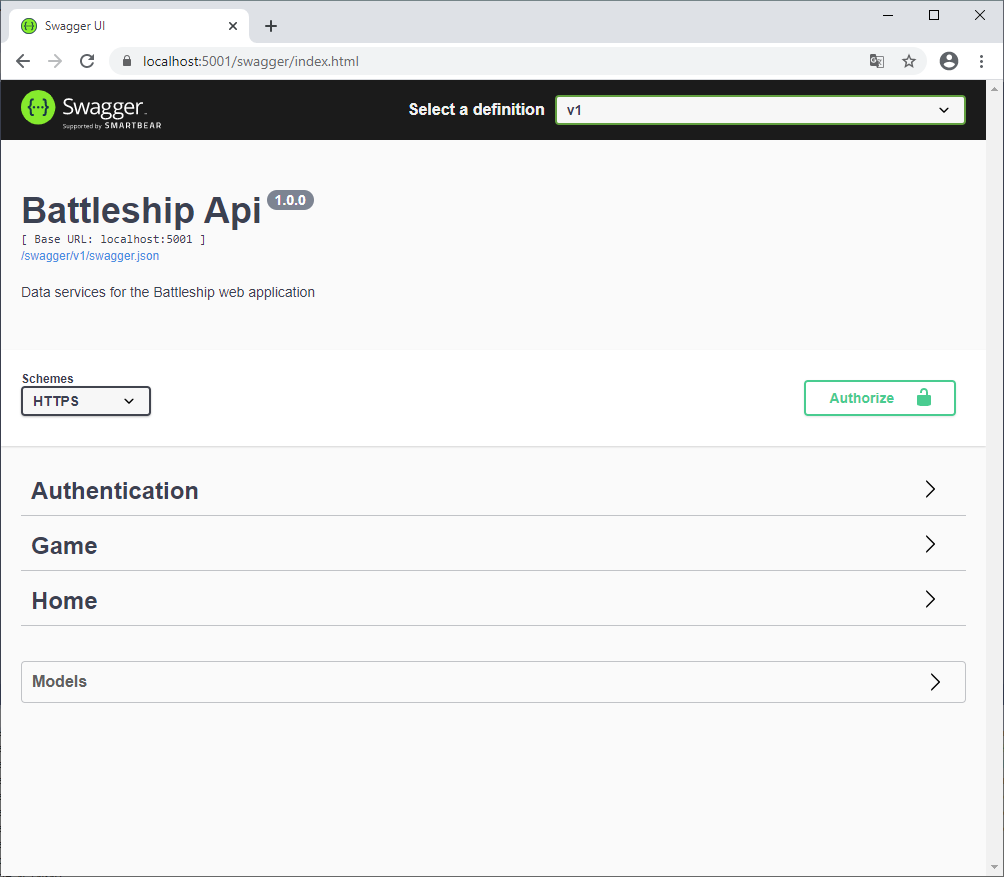Click the Authorize button
This screenshot has width=1004, height=877.
tap(880, 398)
